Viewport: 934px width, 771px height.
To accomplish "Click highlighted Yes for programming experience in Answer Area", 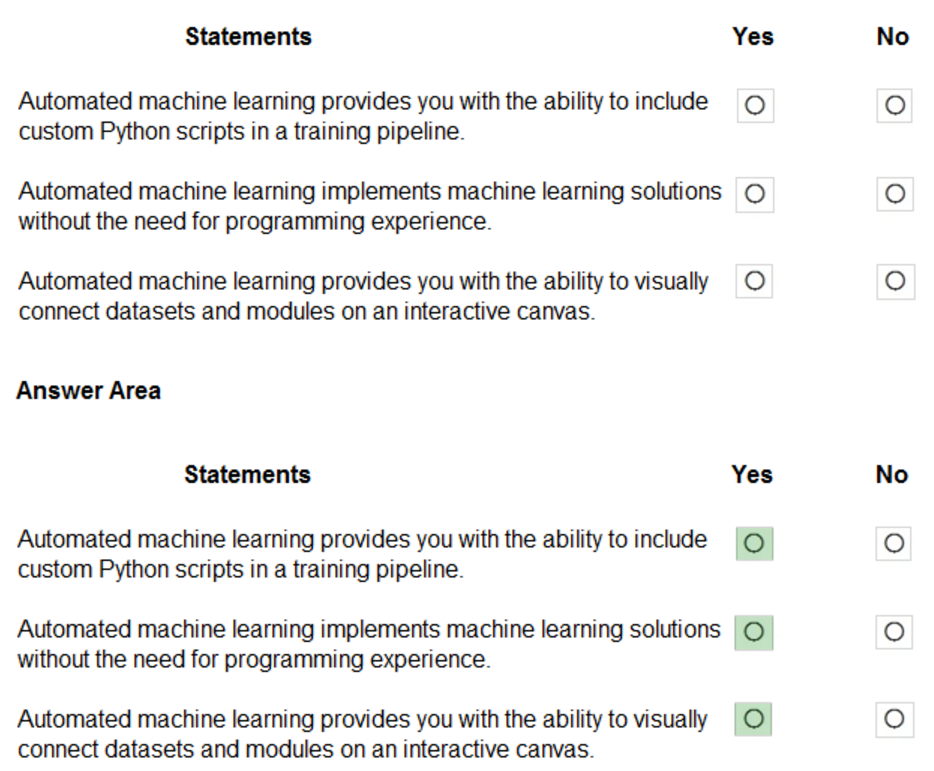I will coord(754,632).
